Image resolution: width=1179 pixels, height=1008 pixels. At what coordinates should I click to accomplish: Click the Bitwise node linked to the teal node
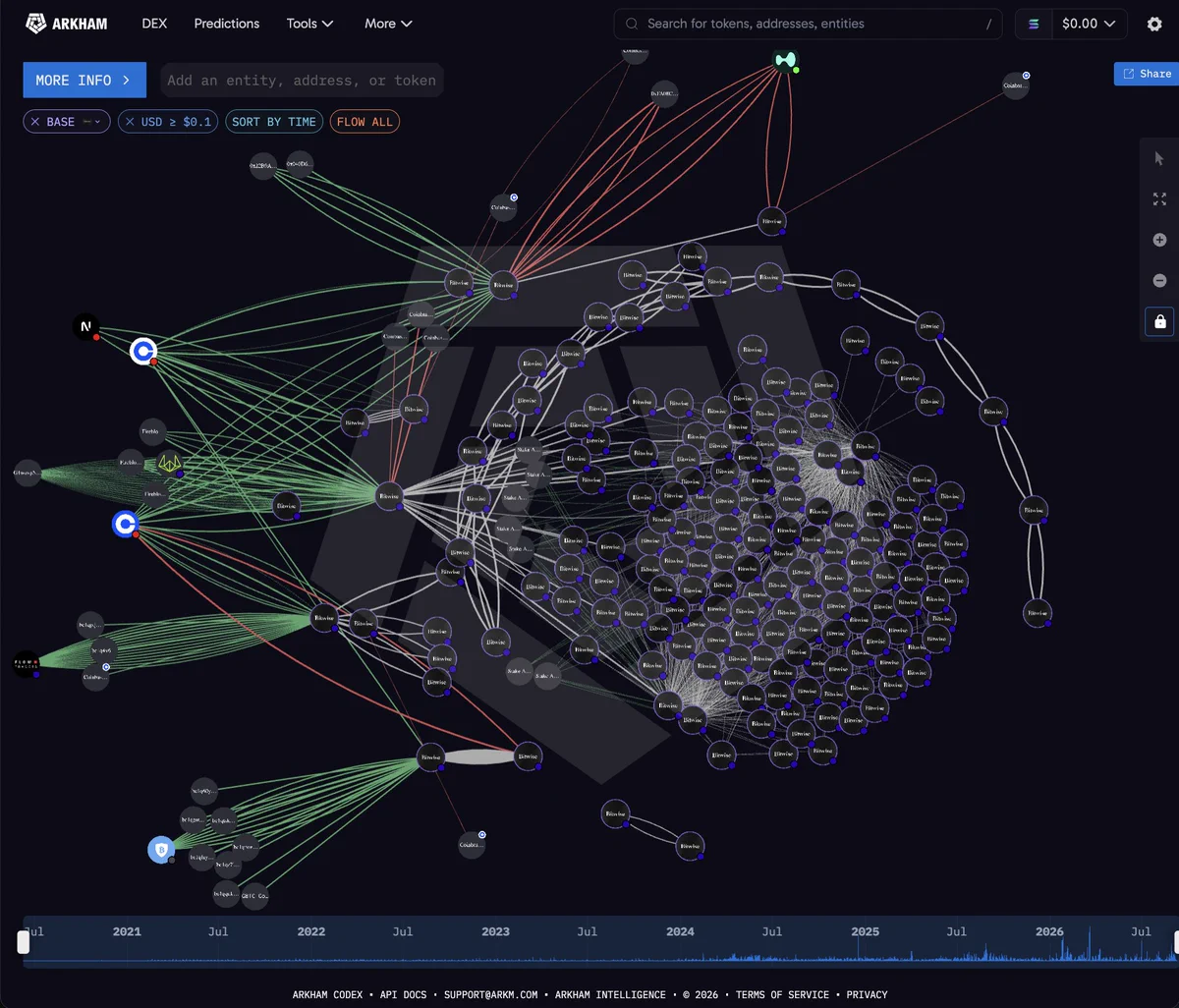tap(772, 221)
